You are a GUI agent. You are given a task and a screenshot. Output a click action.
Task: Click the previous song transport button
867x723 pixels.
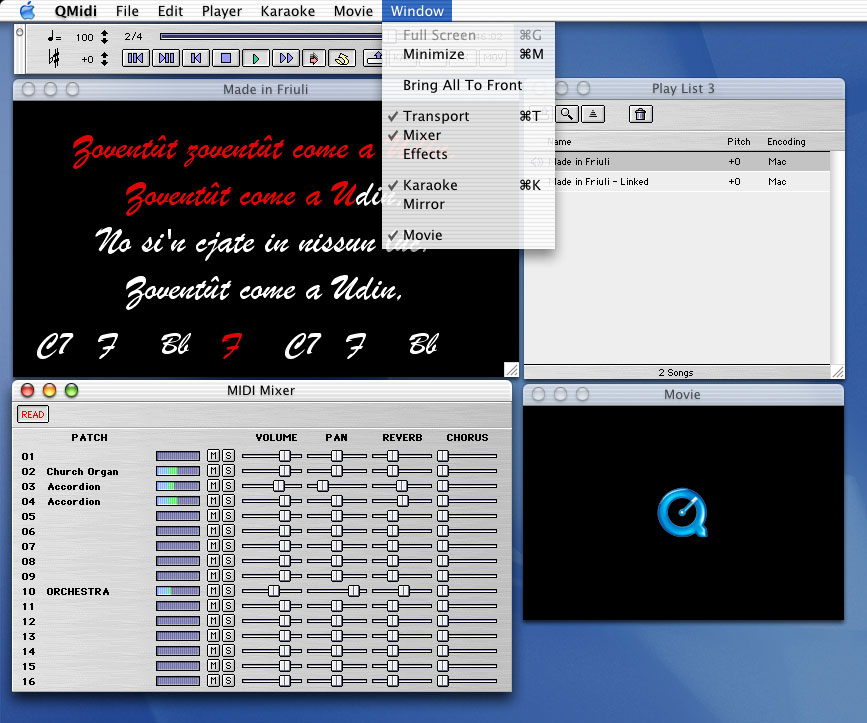pyautogui.click(x=135, y=58)
